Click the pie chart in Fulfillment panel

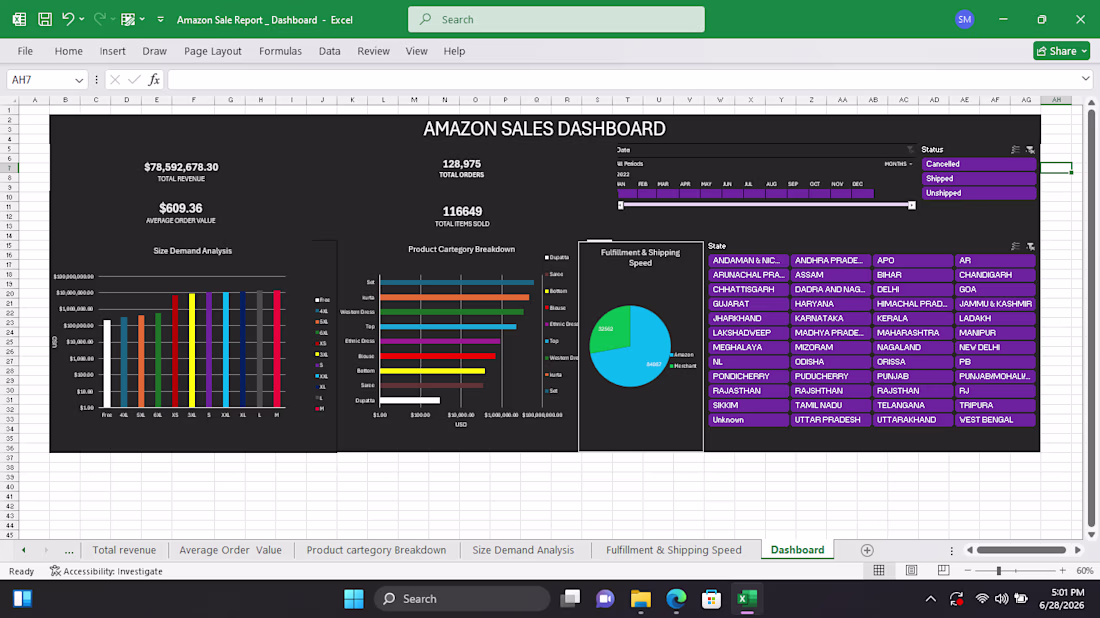pyautogui.click(x=630, y=346)
